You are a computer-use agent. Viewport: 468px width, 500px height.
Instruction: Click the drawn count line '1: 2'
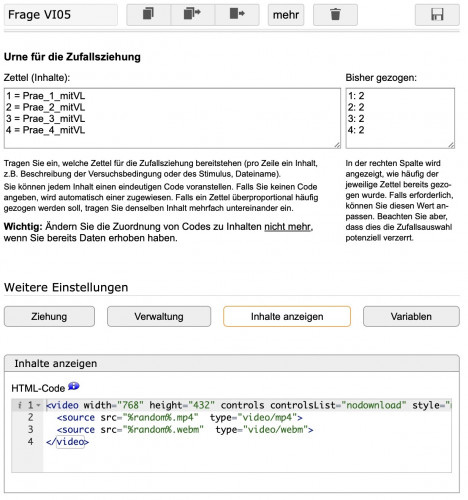356,96
